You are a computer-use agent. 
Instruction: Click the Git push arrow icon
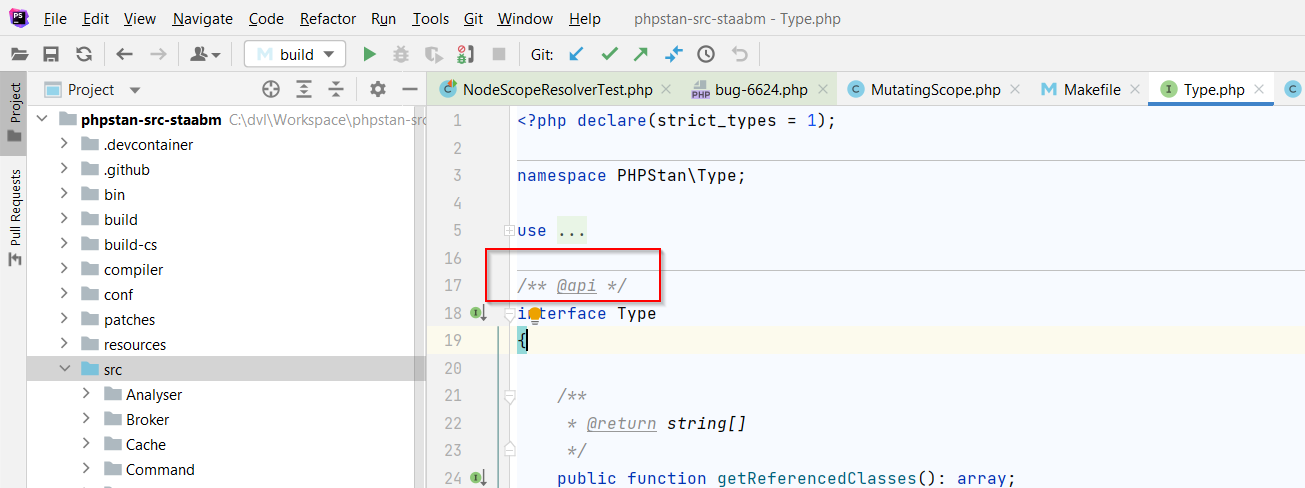pos(641,54)
